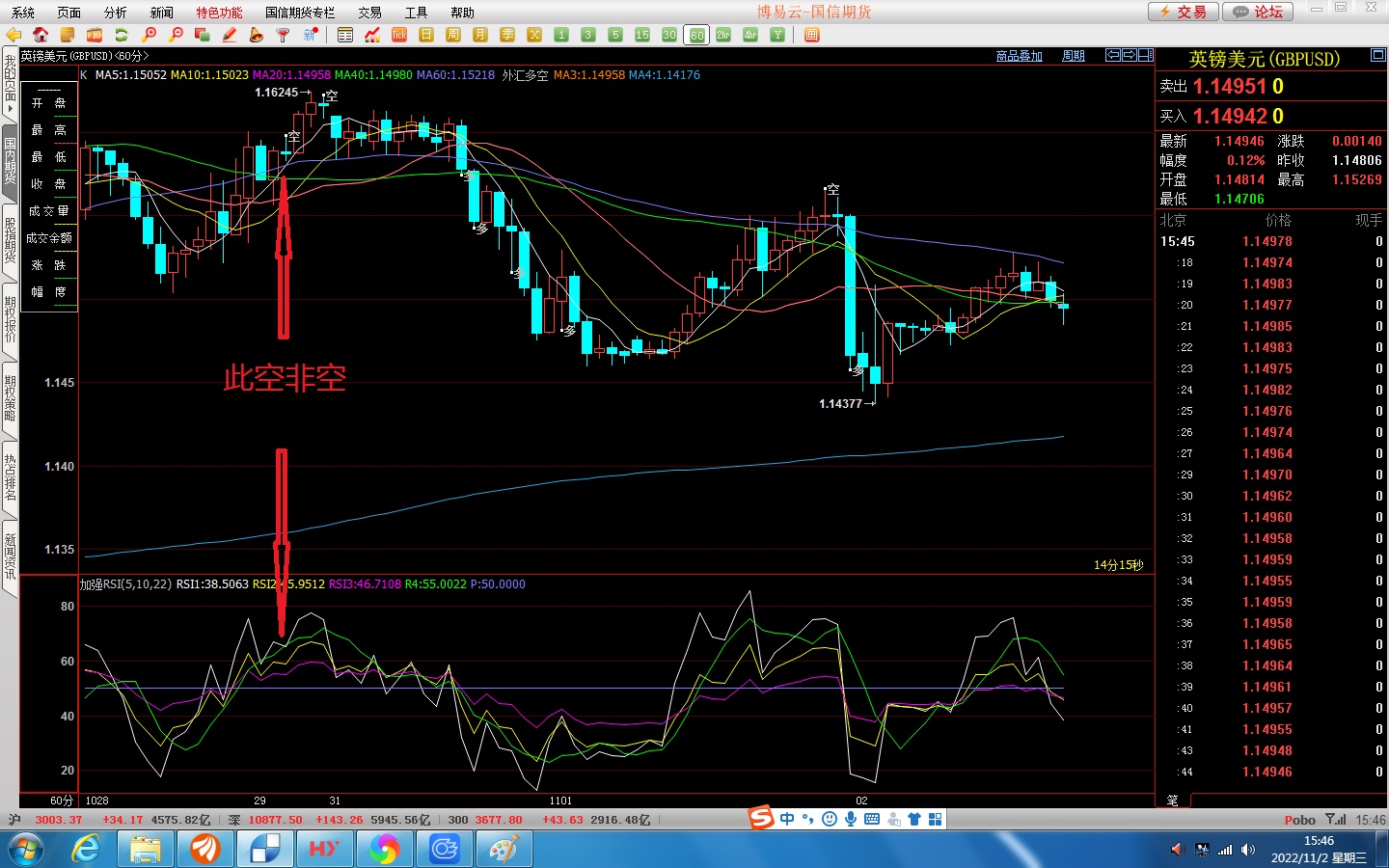
Task: Open the quote list table icon
Action: [345, 35]
